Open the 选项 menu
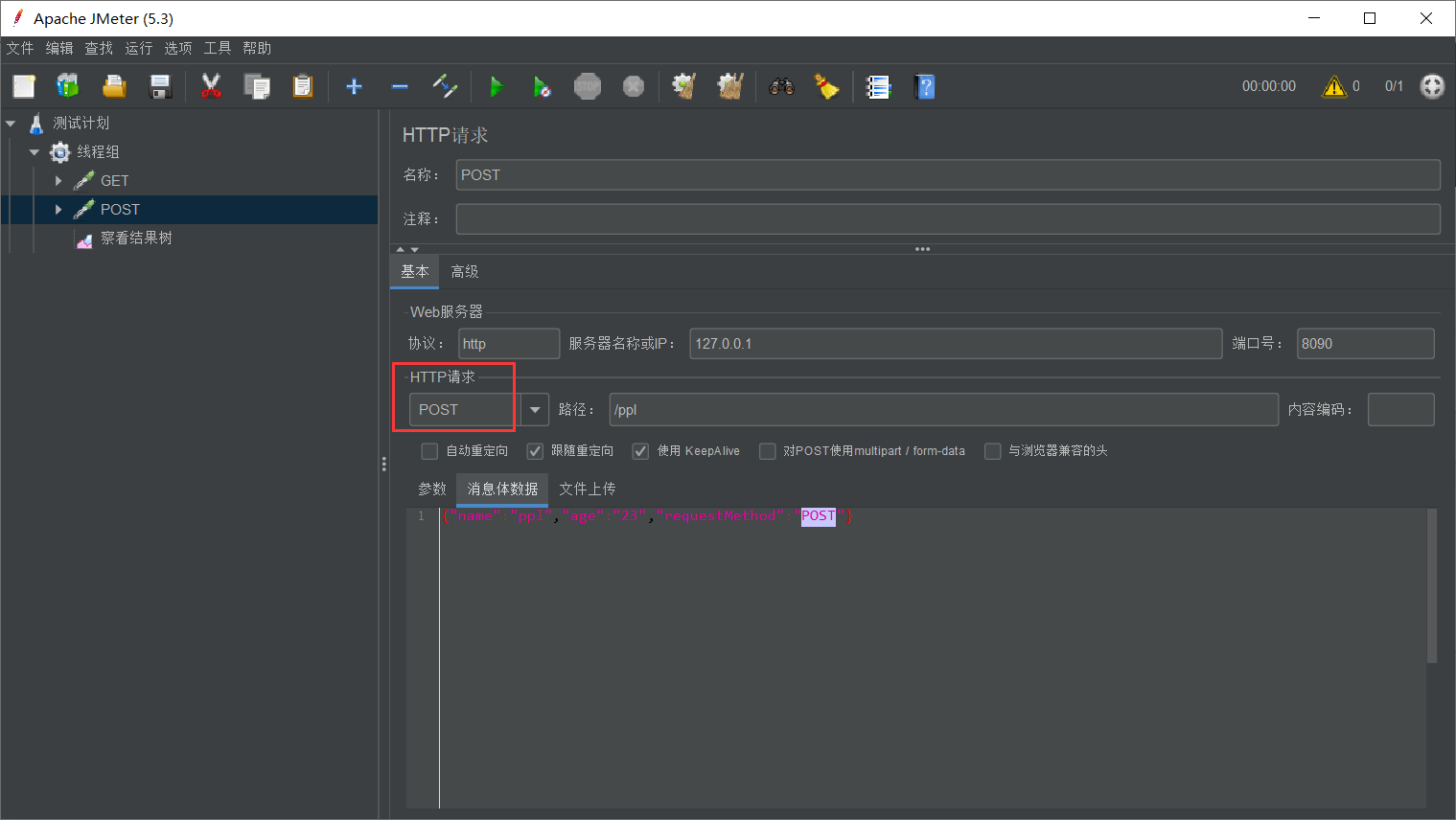Image resolution: width=1456 pixels, height=820 pixels. [178, 48]
